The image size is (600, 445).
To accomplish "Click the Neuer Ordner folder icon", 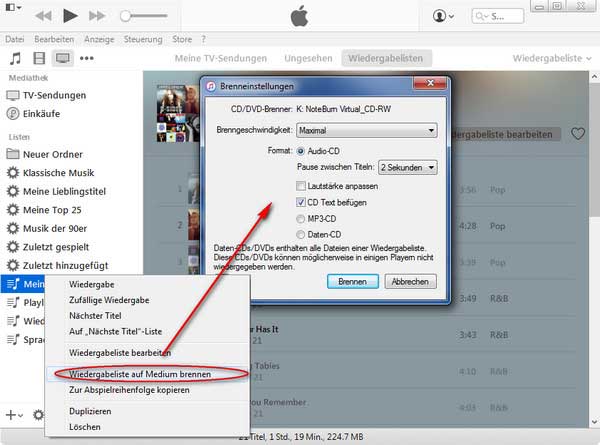I will click(13, 154).
